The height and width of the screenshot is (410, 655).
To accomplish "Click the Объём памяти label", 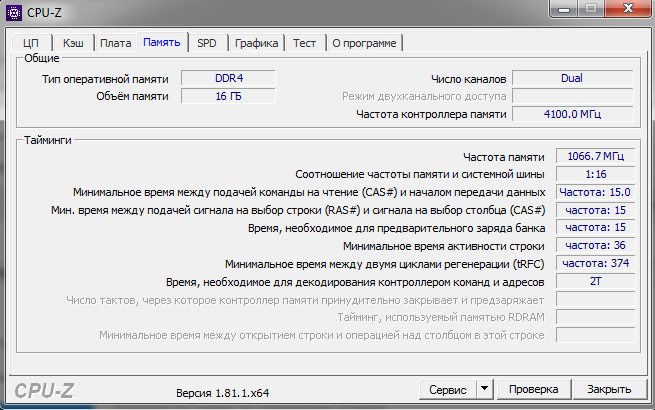I will [x=132, y=97].
